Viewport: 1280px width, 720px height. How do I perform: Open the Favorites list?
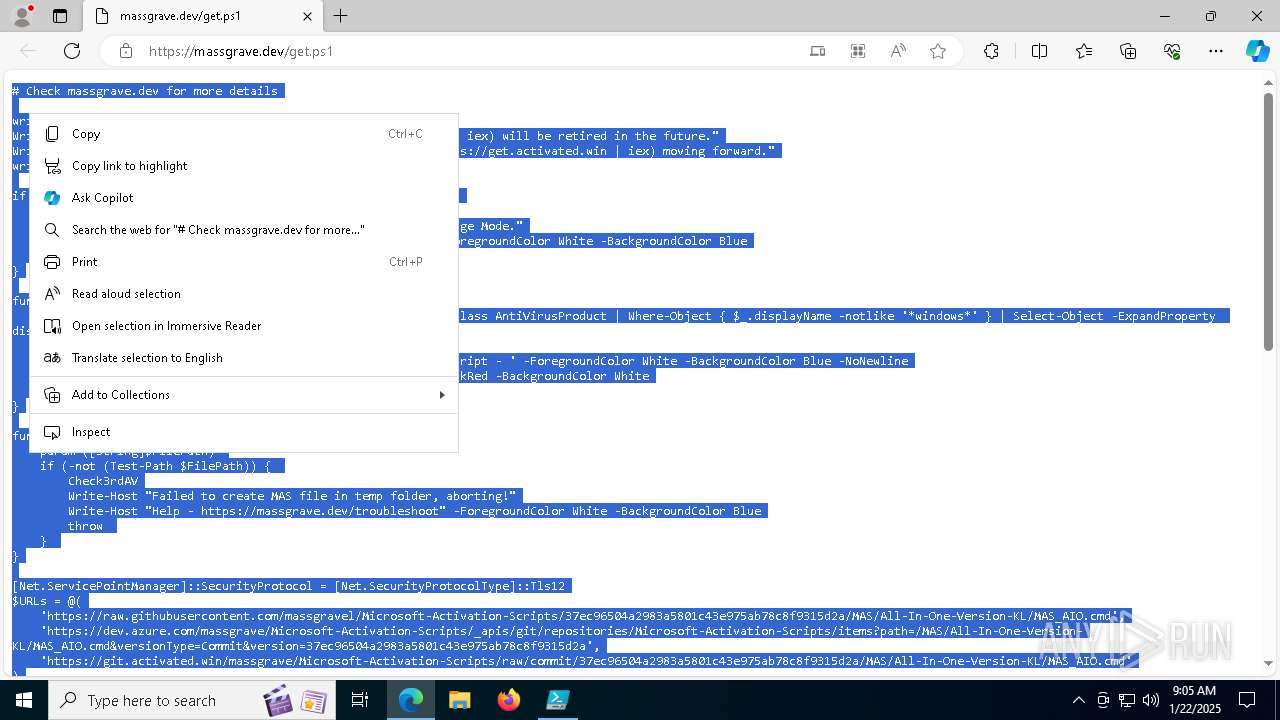pos(1084,51)
